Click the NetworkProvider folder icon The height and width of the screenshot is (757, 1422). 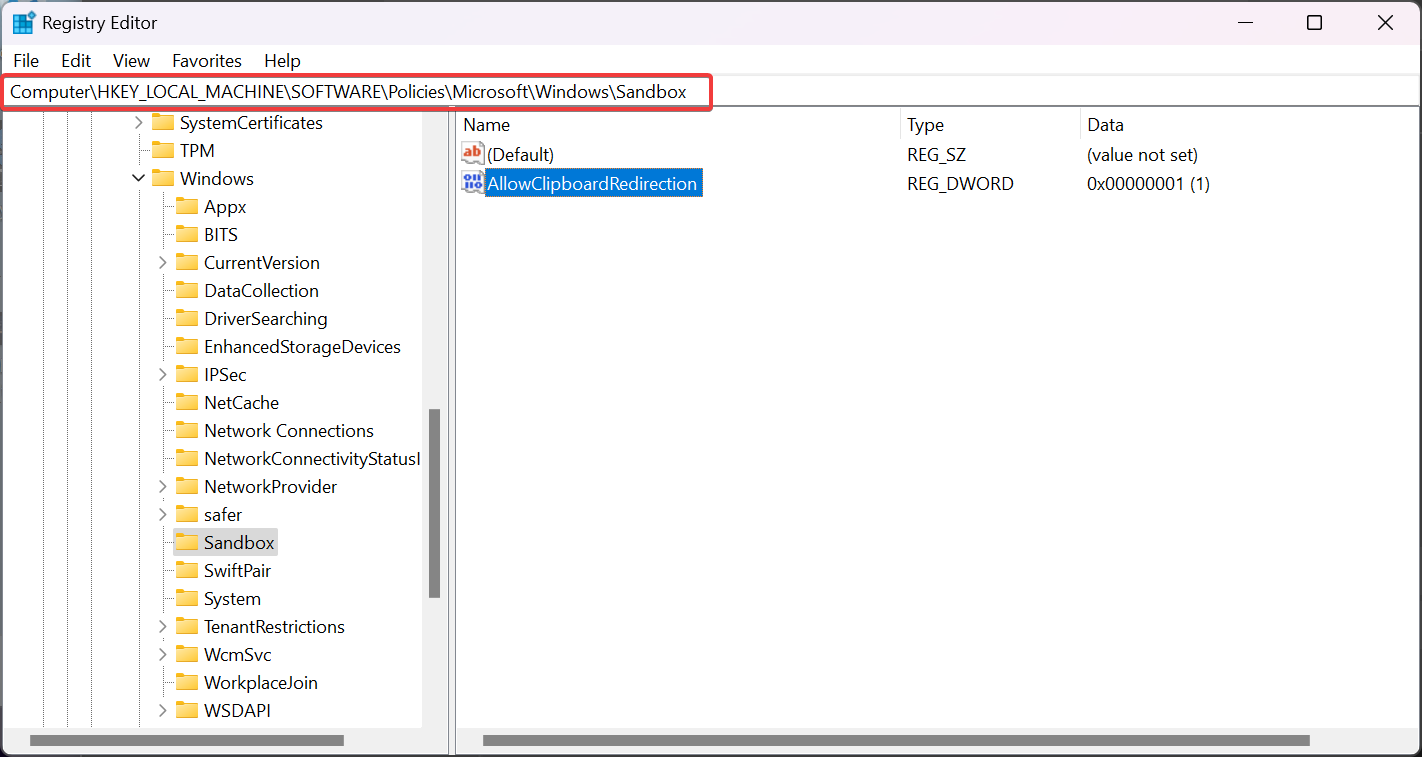[187, 487]
